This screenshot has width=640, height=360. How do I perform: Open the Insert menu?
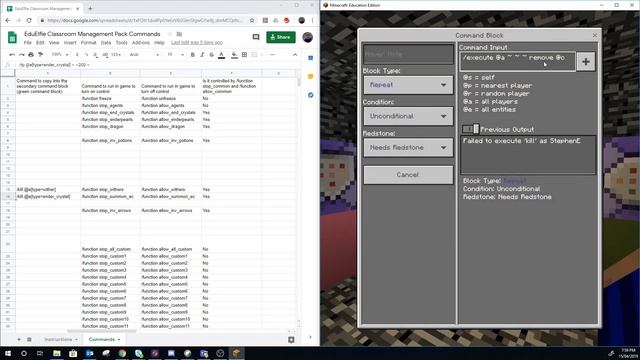[x=70, y=42]
